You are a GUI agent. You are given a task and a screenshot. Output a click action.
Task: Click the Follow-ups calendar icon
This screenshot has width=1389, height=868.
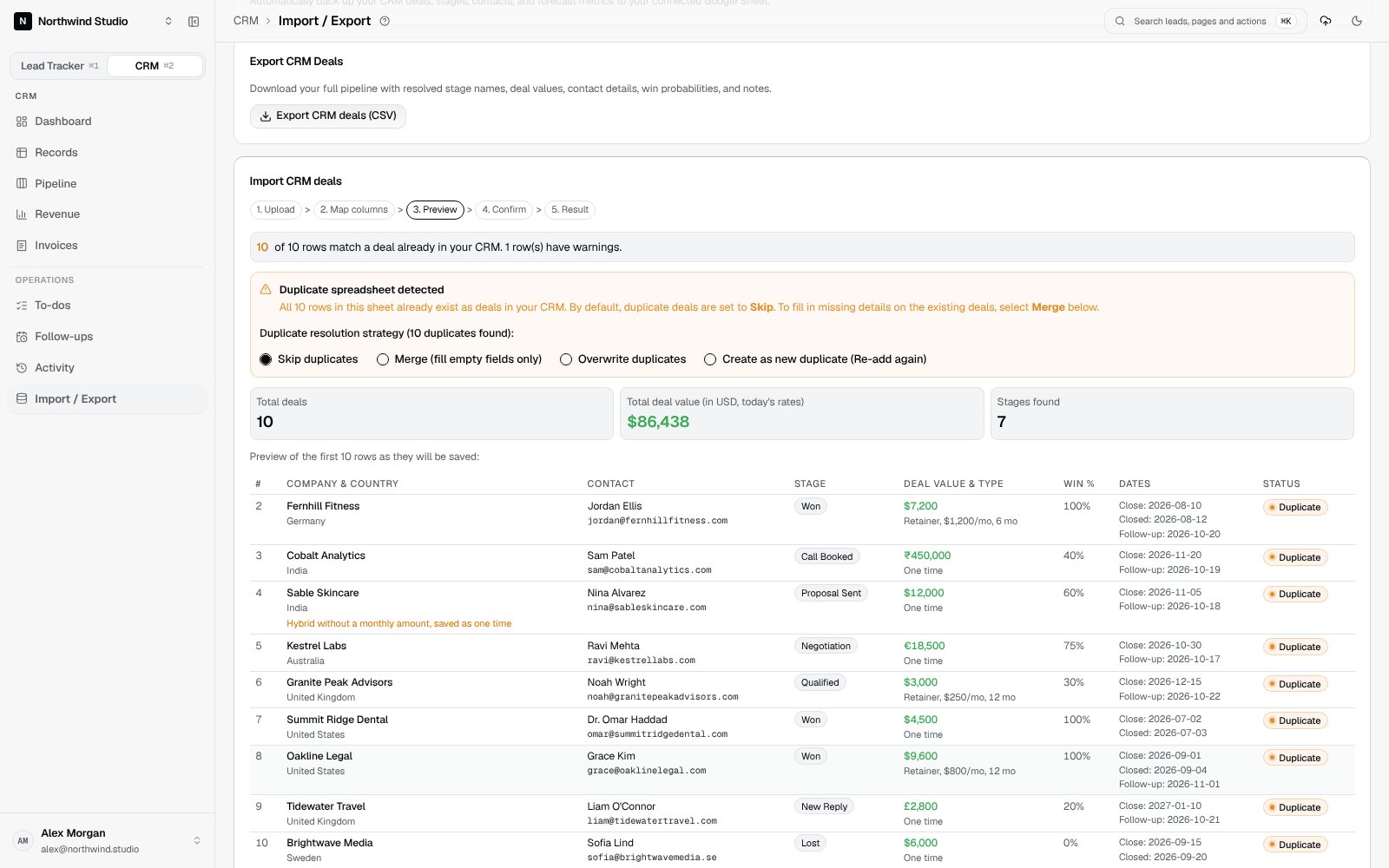[x=22, y=337]
